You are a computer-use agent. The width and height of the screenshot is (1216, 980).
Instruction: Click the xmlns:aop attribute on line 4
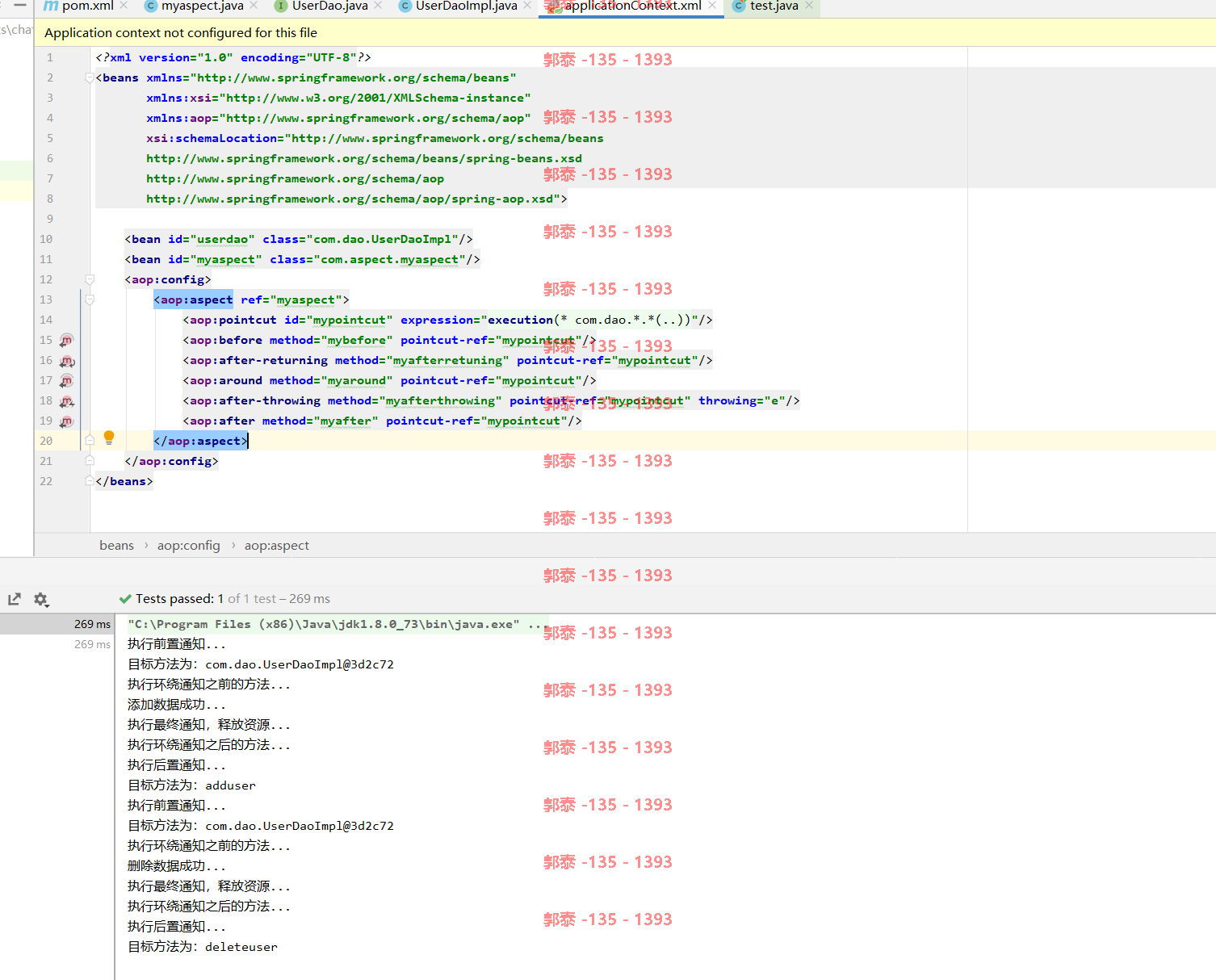click(x=338, y=119)
